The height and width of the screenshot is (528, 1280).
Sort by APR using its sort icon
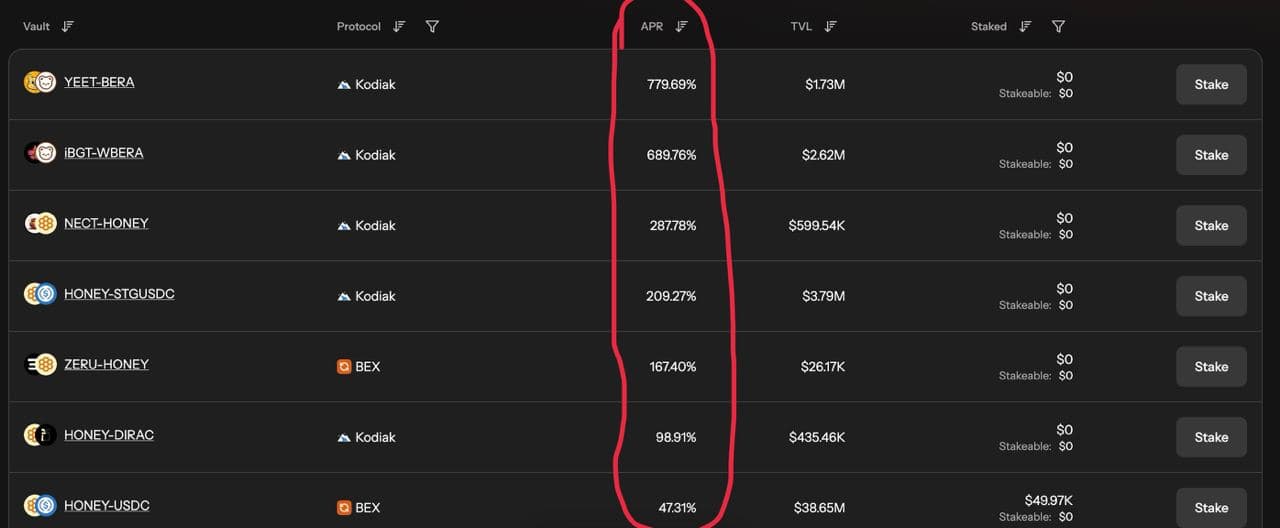point(682,26)
